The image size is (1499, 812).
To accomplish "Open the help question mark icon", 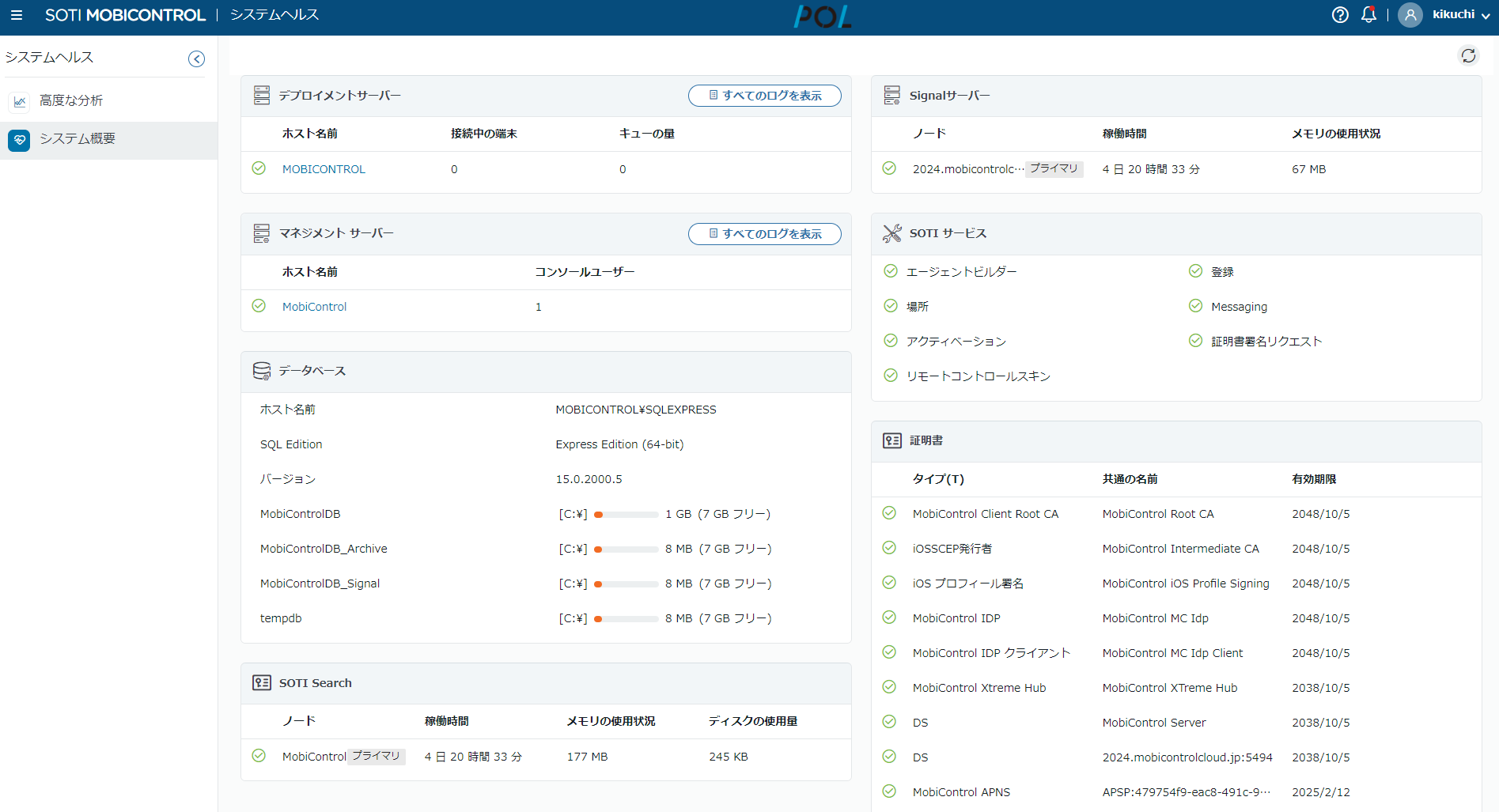I will pyautogui.click(x=1340, y=15).
